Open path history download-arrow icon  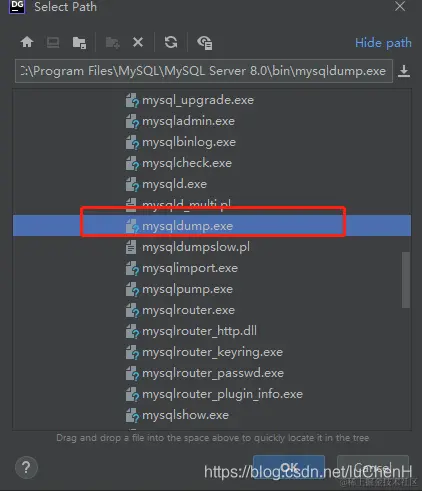pos(404,71)
